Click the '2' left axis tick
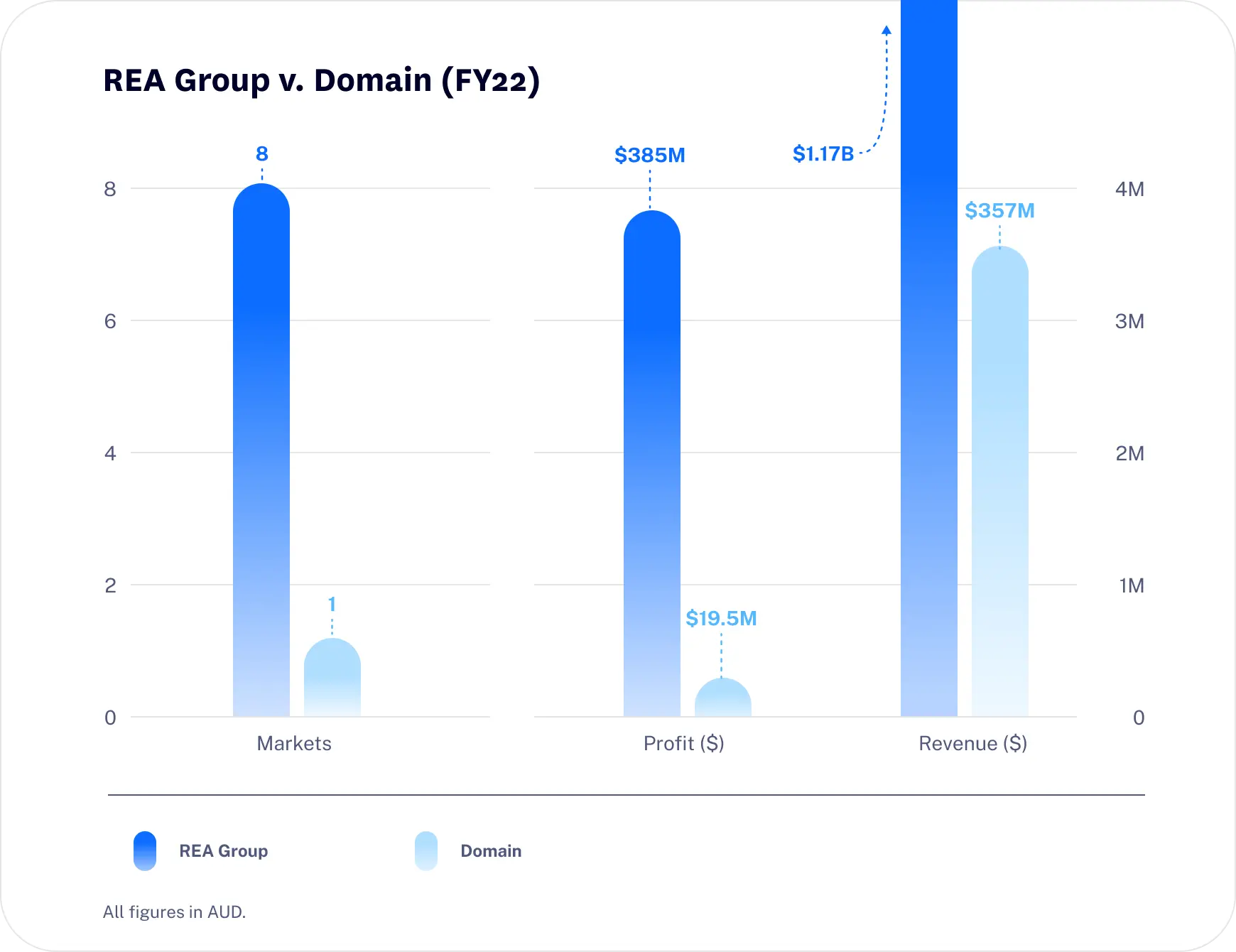The height and width of the screenshot is (952, 1236). (110, 585)
